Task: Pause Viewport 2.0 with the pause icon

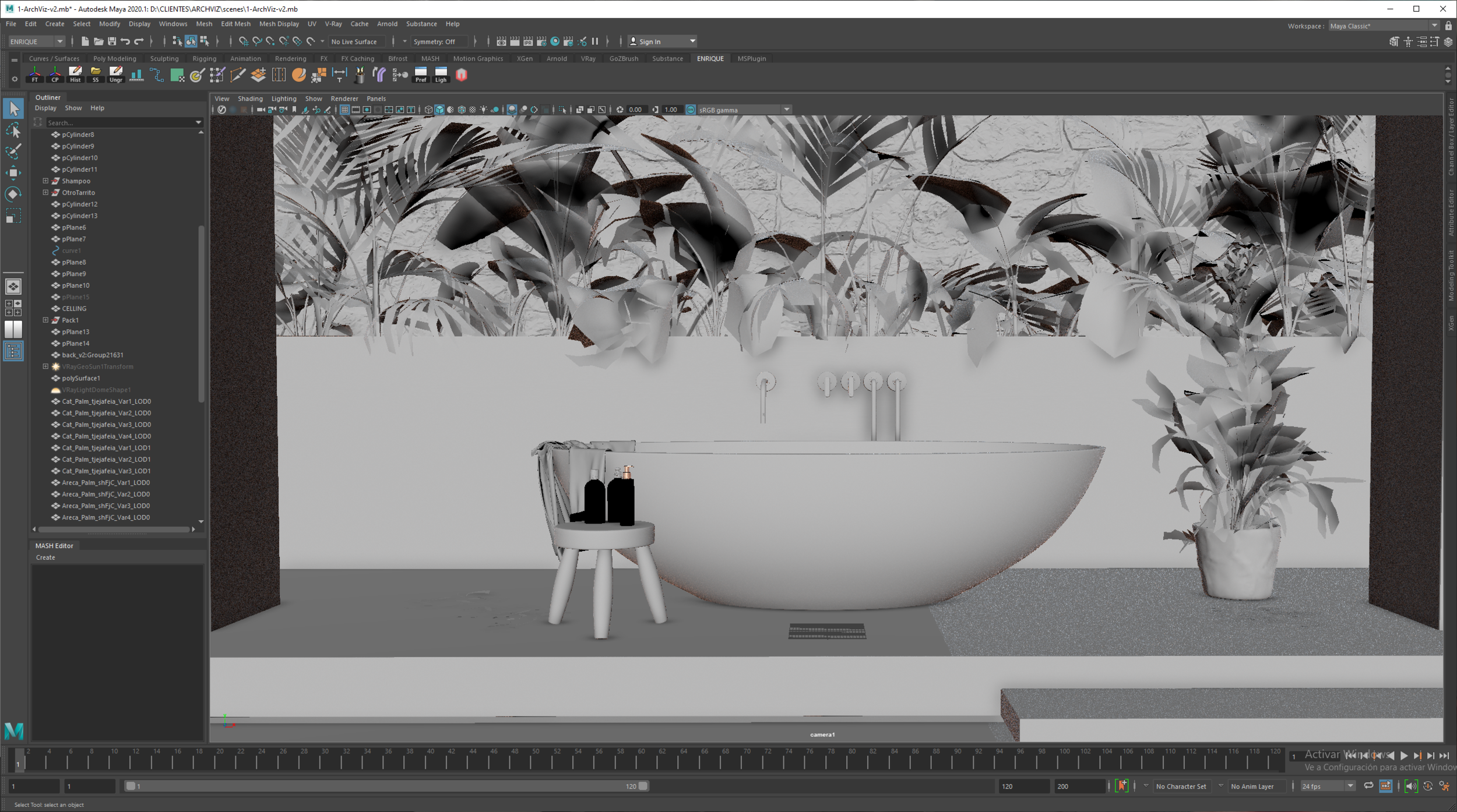Action: [x=595, y=41]
